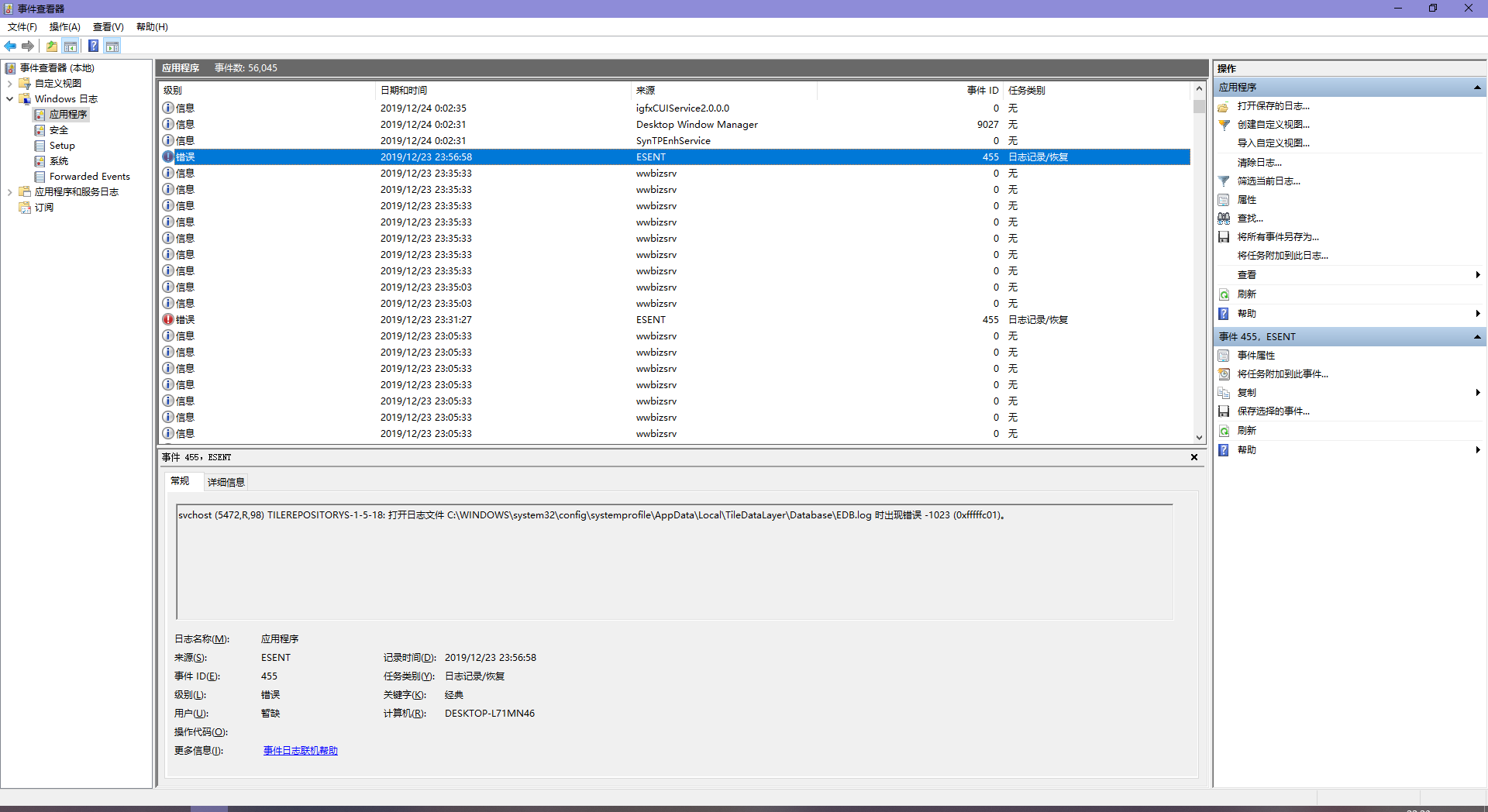Select the Event Viewer (本地) root node

point(57,68)
